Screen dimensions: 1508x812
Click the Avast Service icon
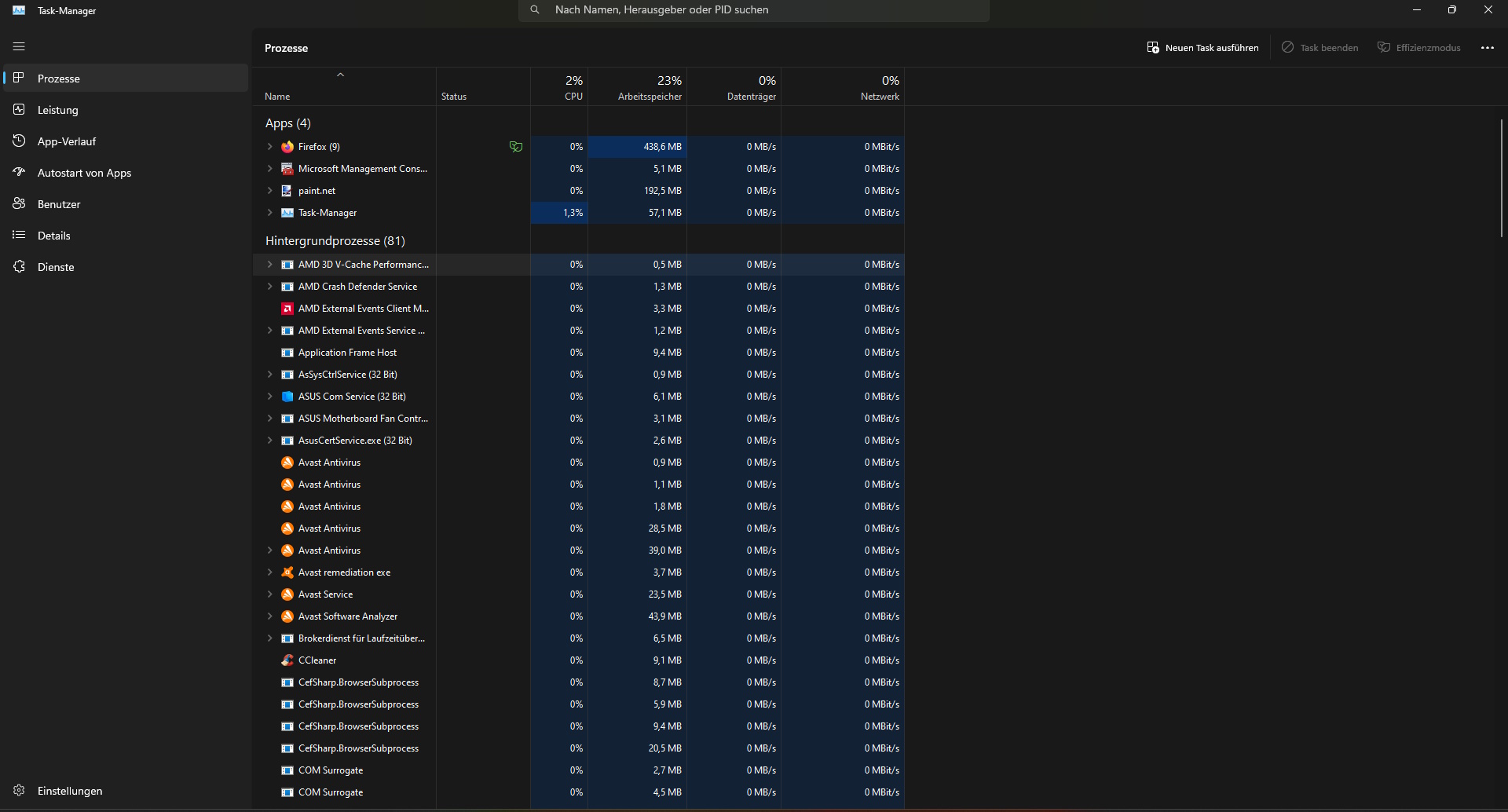point(287,594)
